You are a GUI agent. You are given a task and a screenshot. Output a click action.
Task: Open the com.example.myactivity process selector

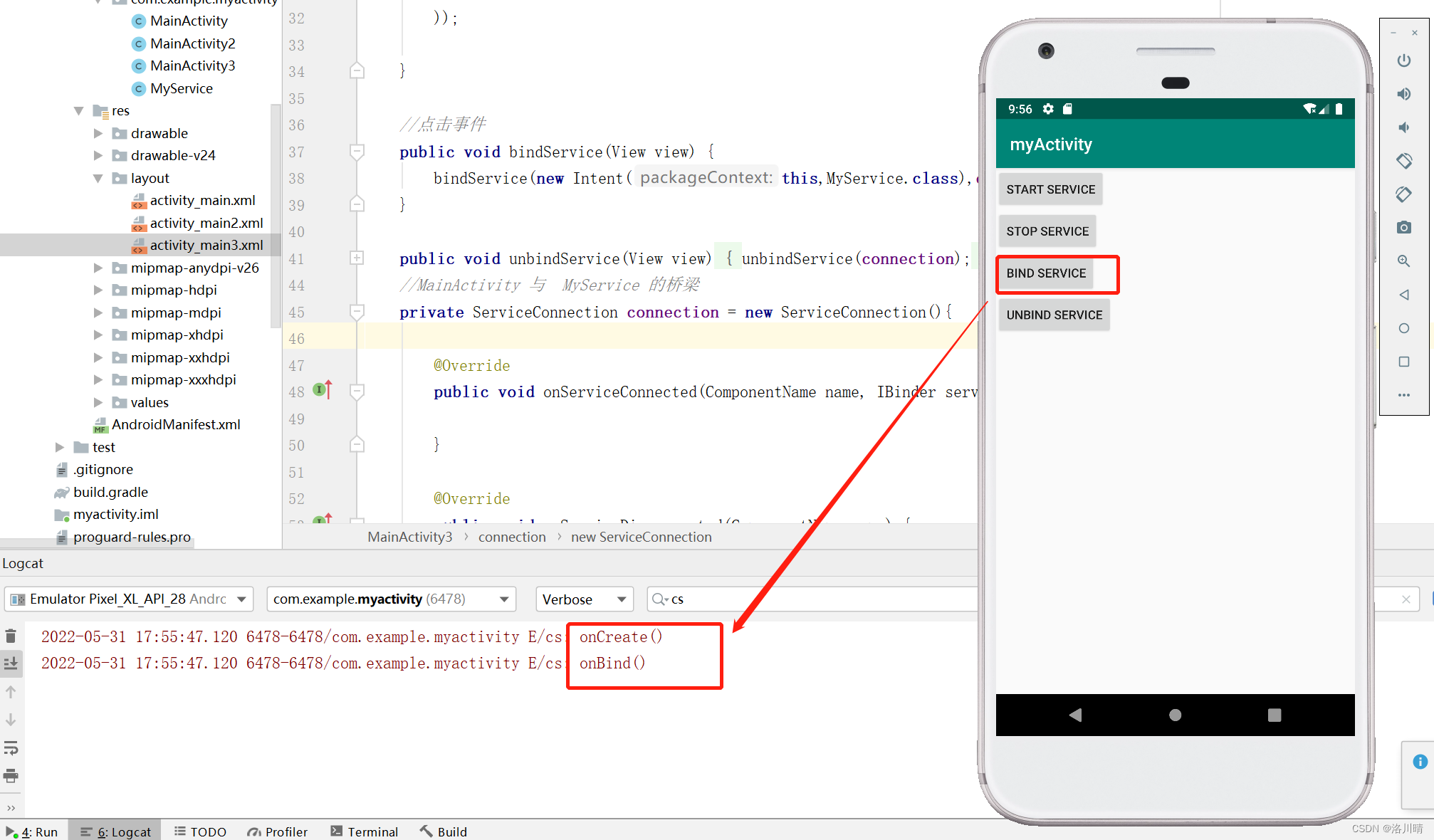pos(390,599)
